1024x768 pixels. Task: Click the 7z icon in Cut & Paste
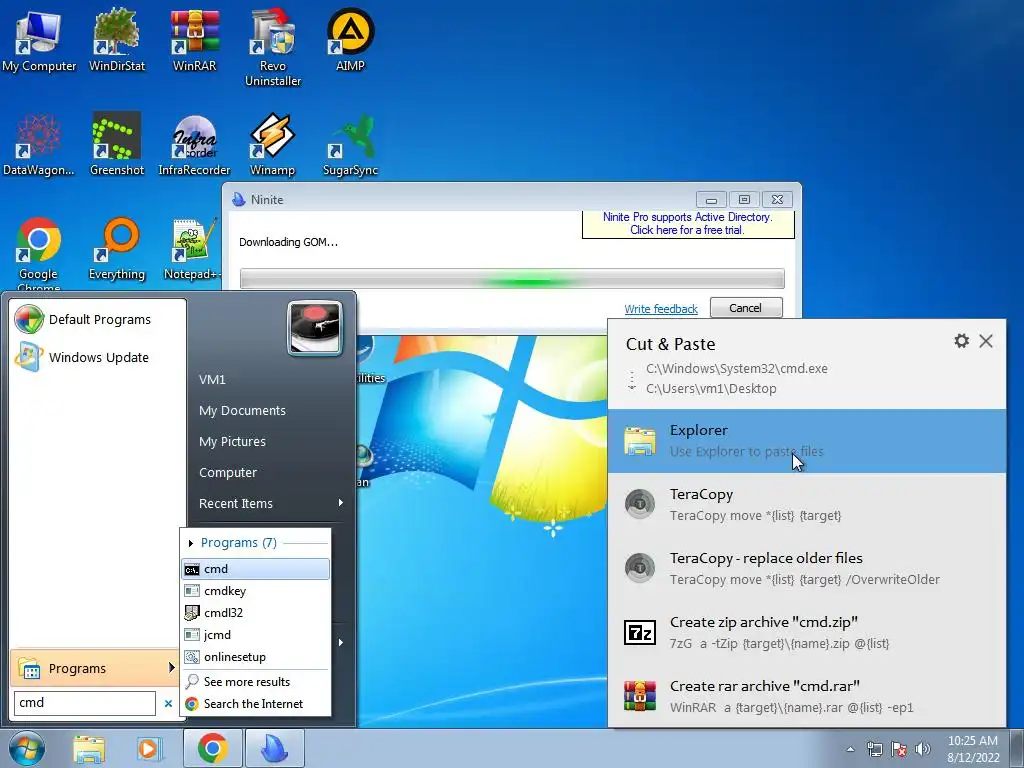point(640,632)
